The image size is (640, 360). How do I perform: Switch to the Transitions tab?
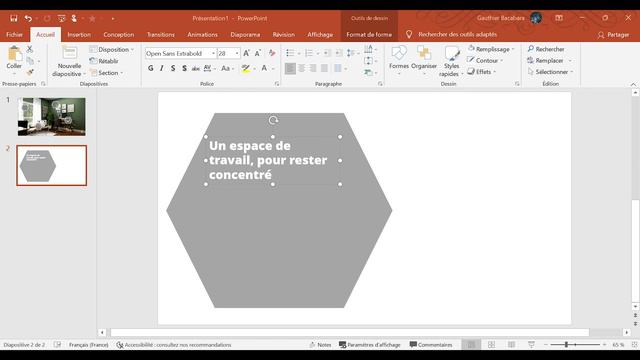pos(161,35)
